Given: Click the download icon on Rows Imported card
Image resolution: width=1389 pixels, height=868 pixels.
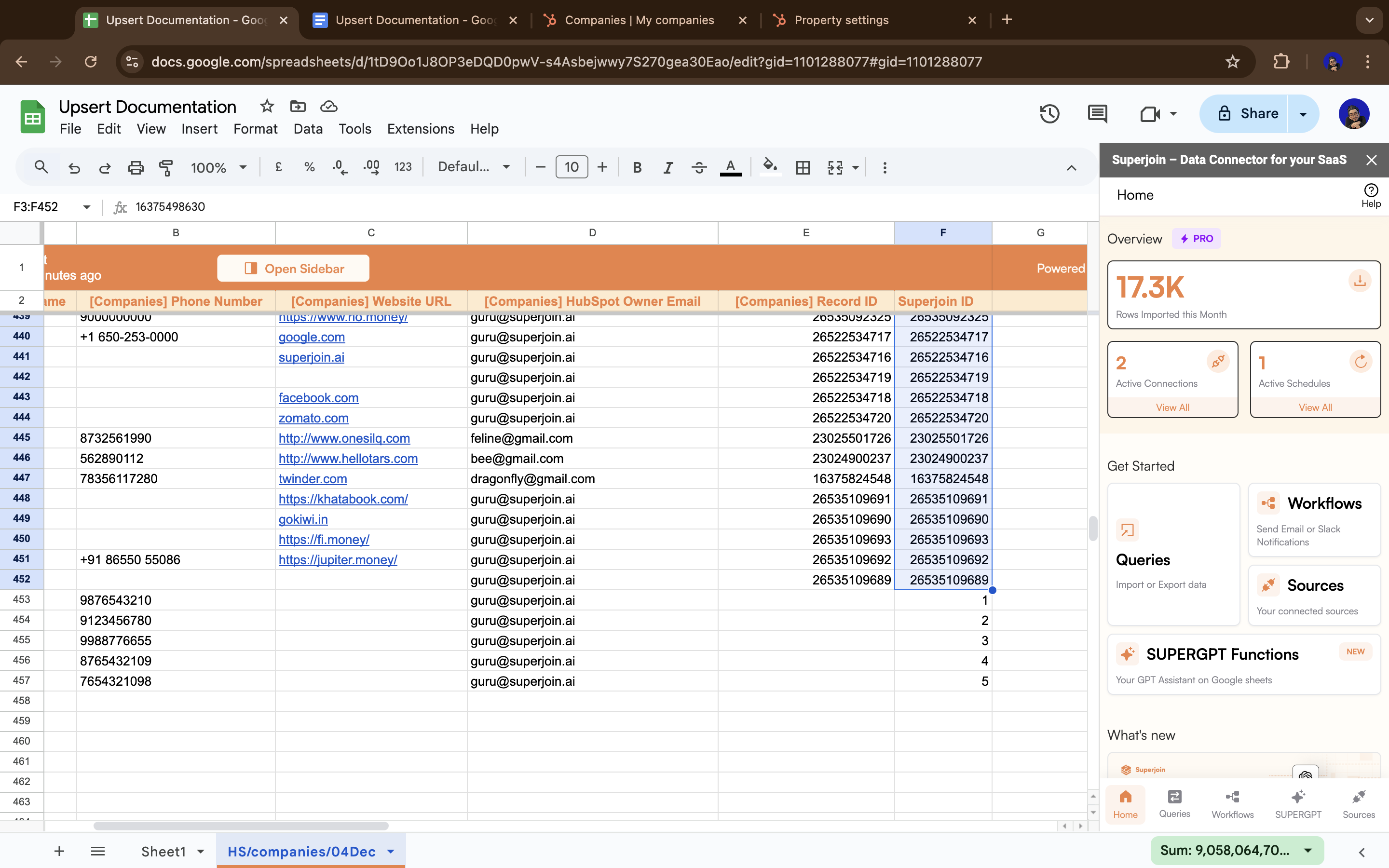Looking at the screenshot, I should click(1359, 281).
